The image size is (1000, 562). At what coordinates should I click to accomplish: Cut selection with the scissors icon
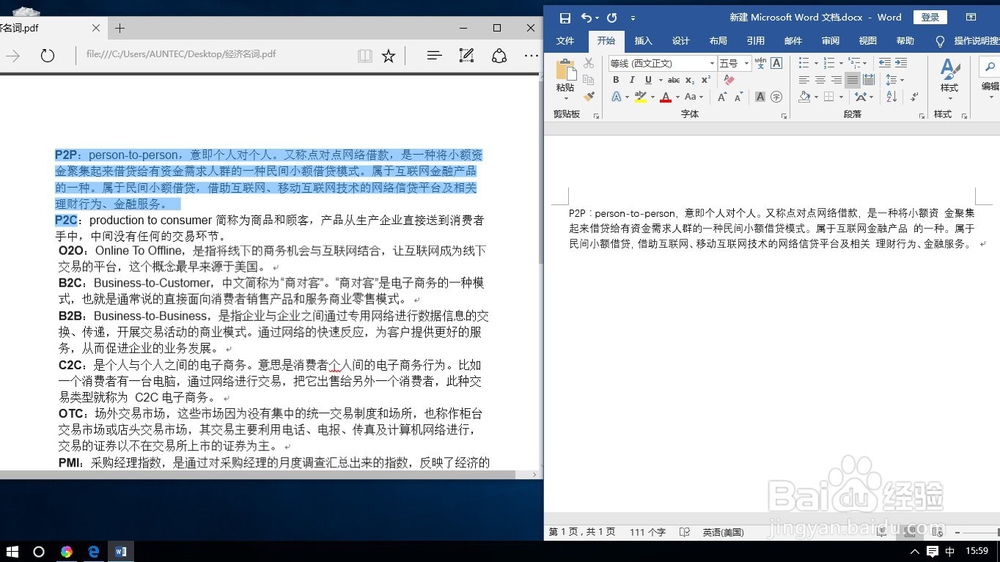coord(589,63)
